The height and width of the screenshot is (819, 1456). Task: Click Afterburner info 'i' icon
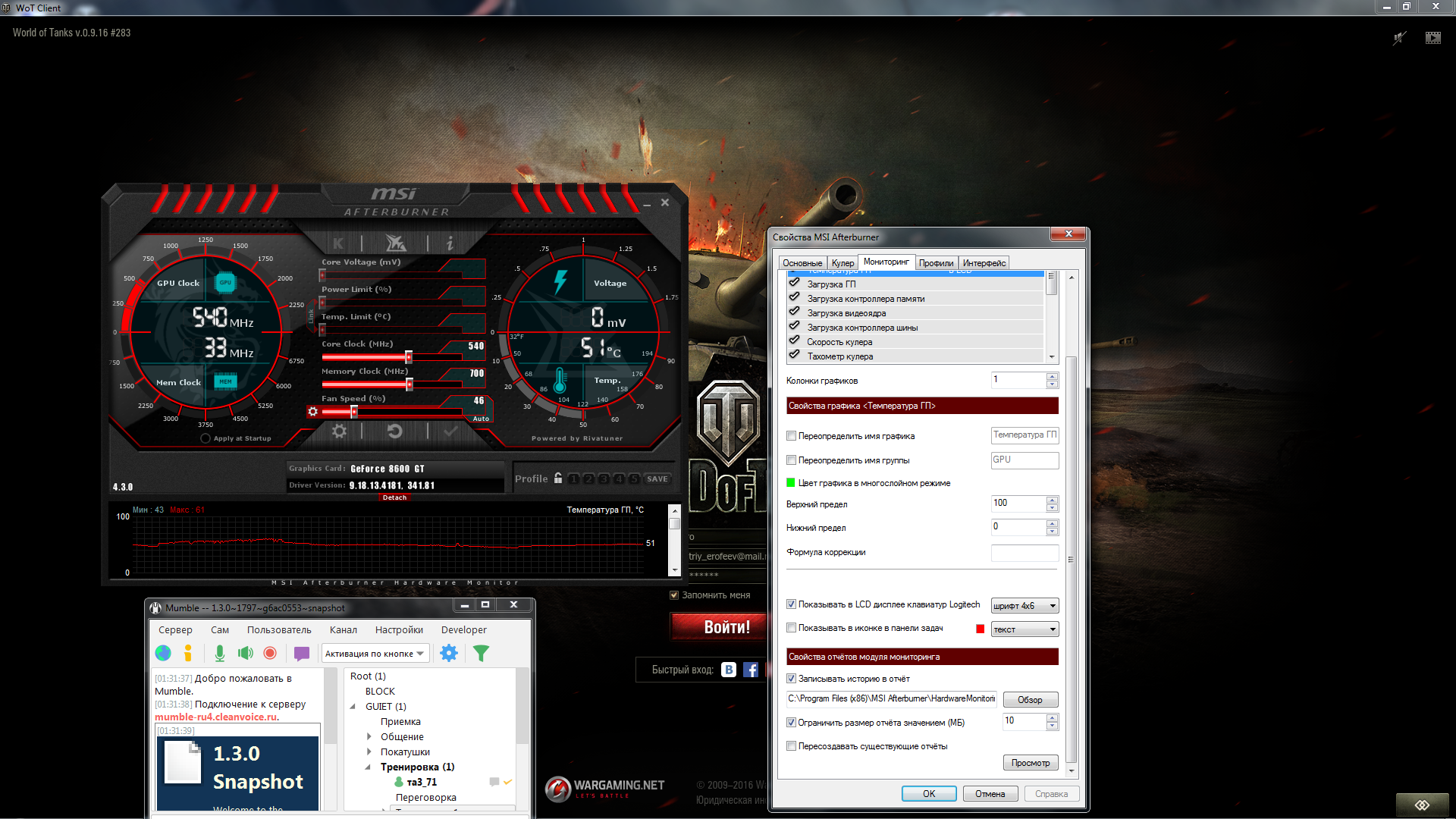[x=450, y=243]
